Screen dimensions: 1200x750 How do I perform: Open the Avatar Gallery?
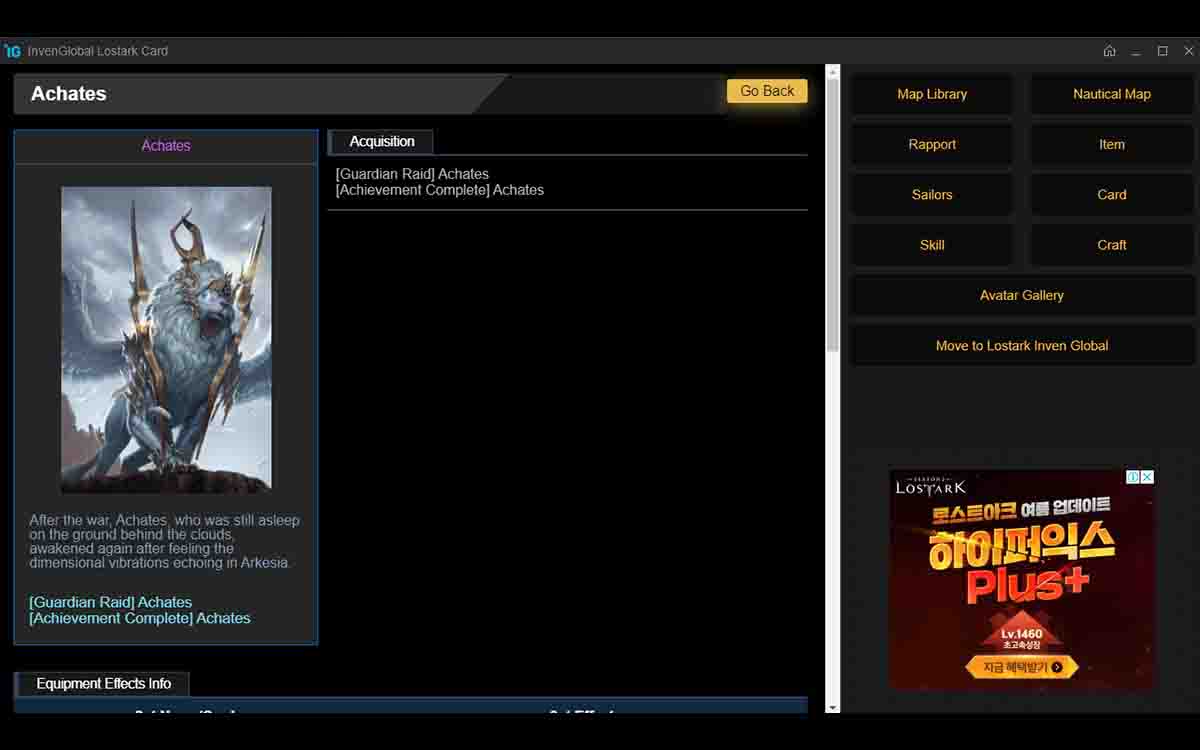pyautogui.click(x=1021, y=295)
